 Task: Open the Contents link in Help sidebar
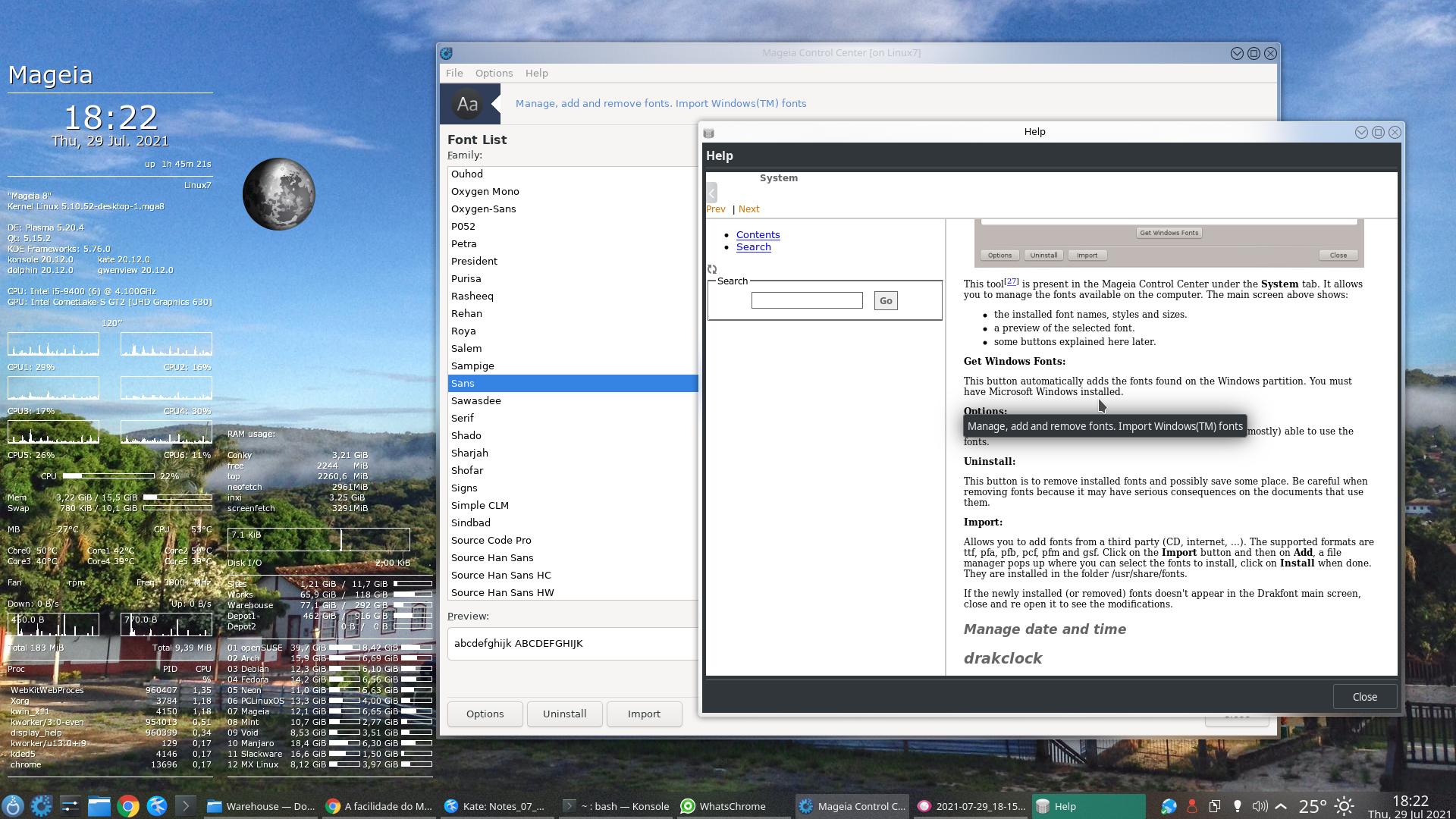pyautogui.click(x=758, y=234)
